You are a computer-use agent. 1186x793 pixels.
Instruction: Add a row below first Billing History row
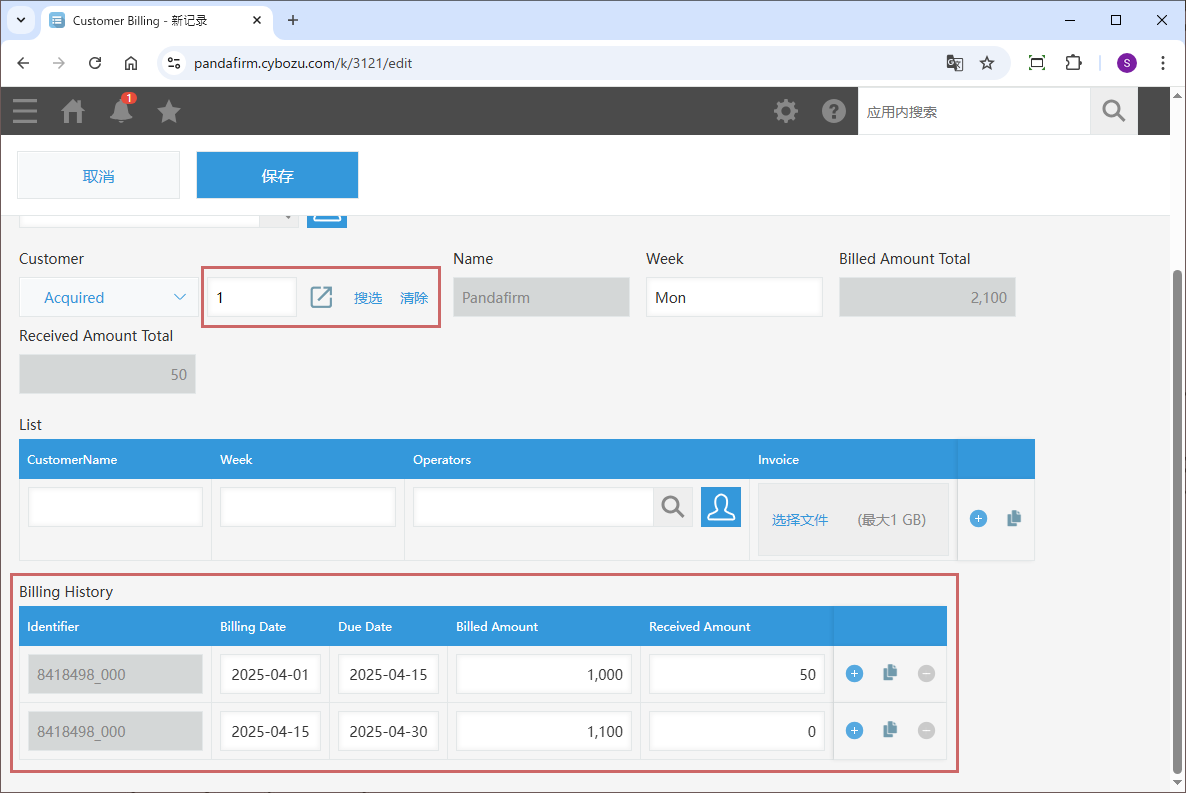coord(854,674)
